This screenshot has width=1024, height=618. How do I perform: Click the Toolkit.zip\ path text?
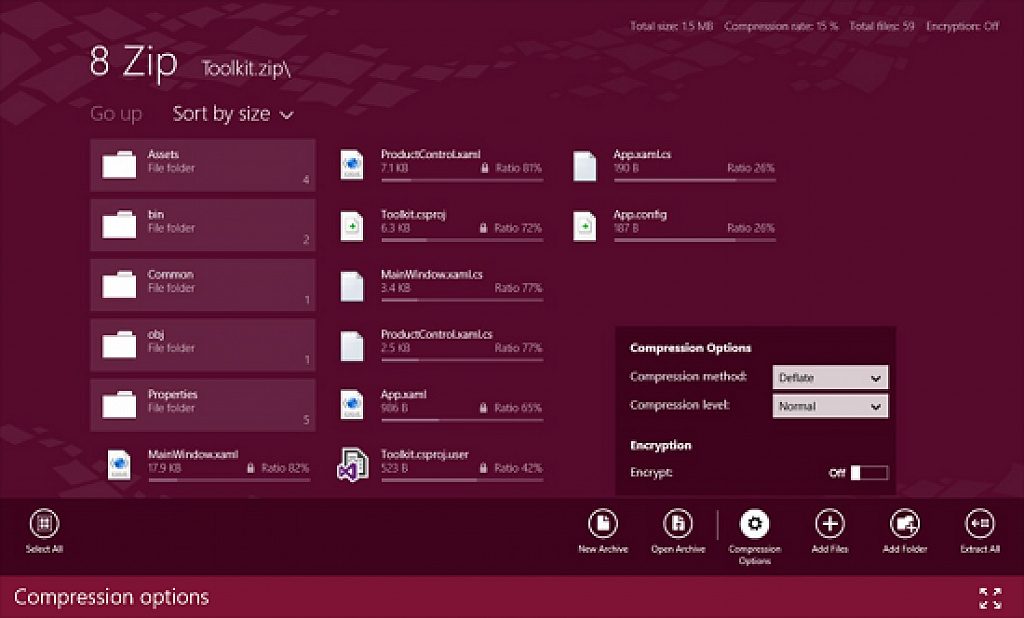coord(246,69)
